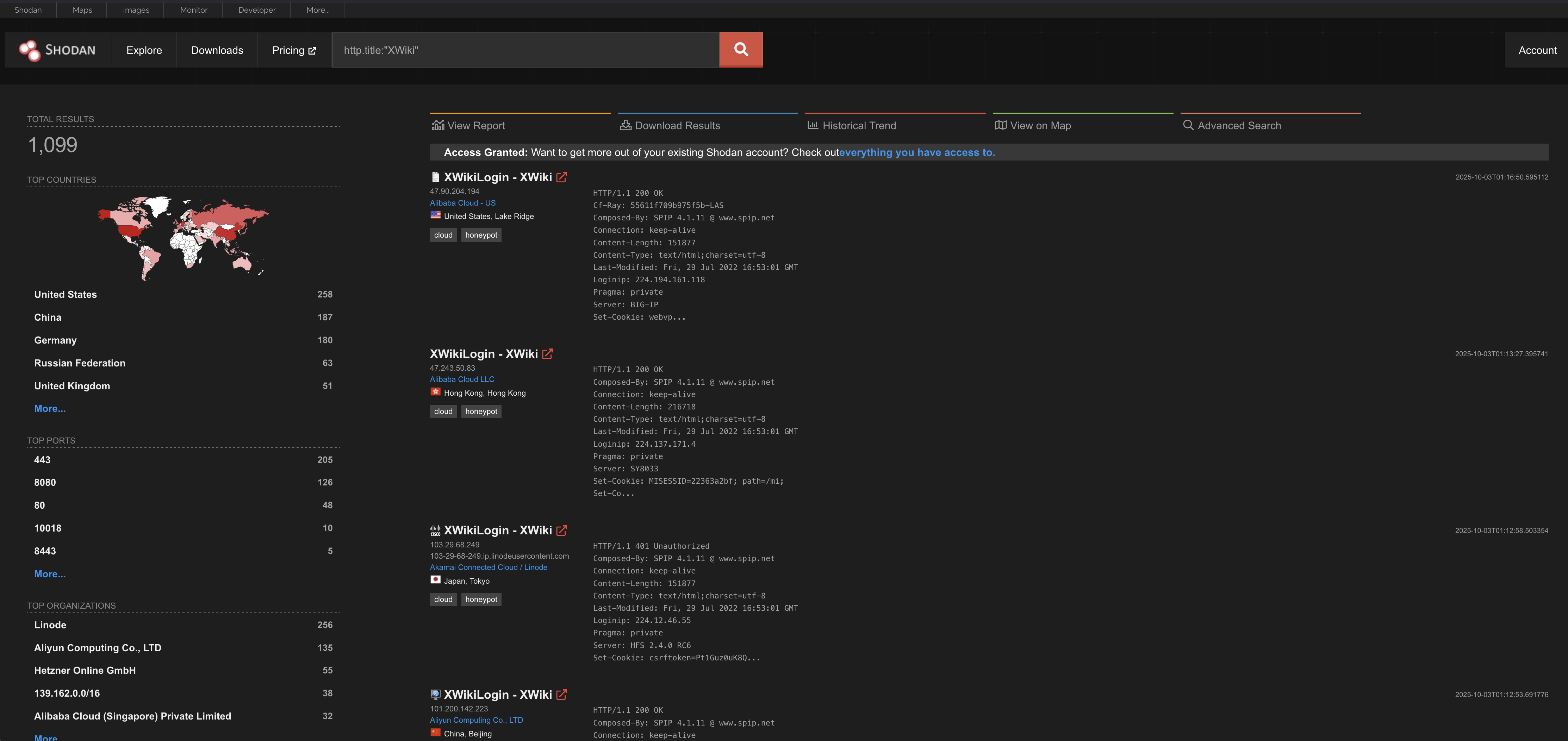The image size is (1568, 741).
Task: Expand More under Top Countries
Action: click(50, 408)
